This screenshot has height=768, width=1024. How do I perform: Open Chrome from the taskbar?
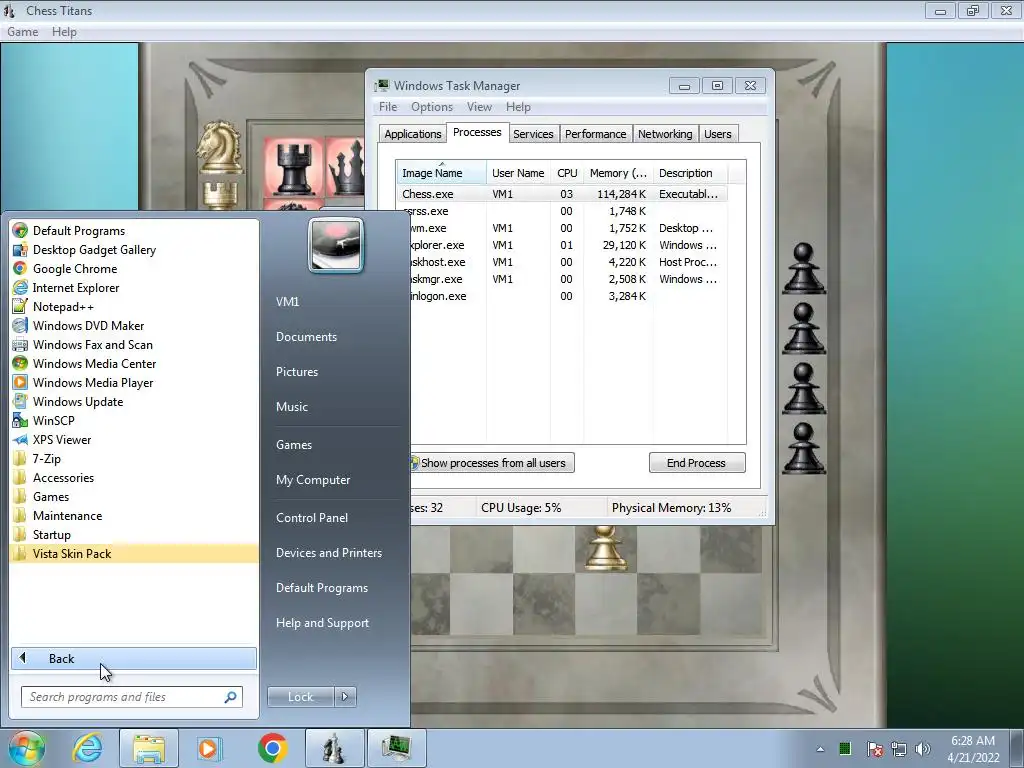click(272, 748)
